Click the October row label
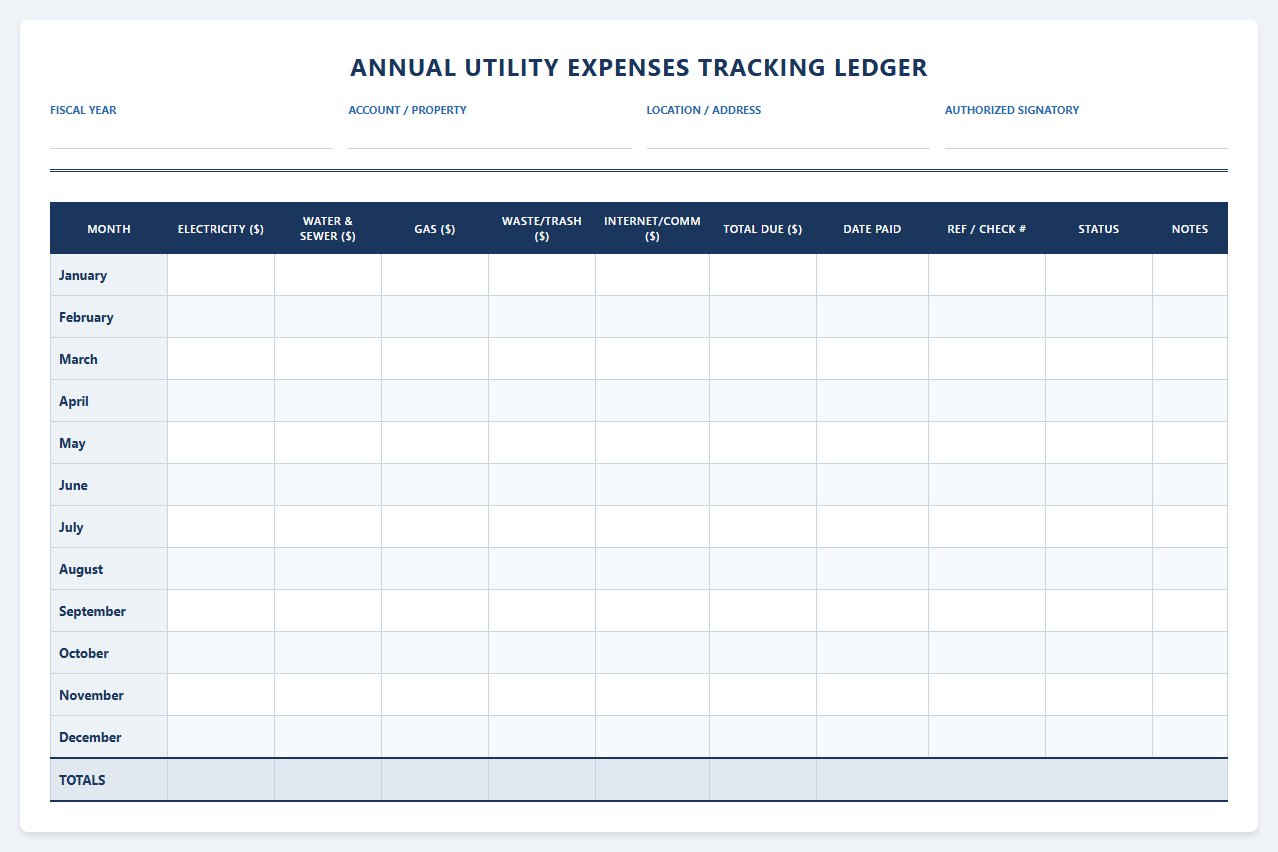Screen dimensions: 1278x852 (109, 653)
